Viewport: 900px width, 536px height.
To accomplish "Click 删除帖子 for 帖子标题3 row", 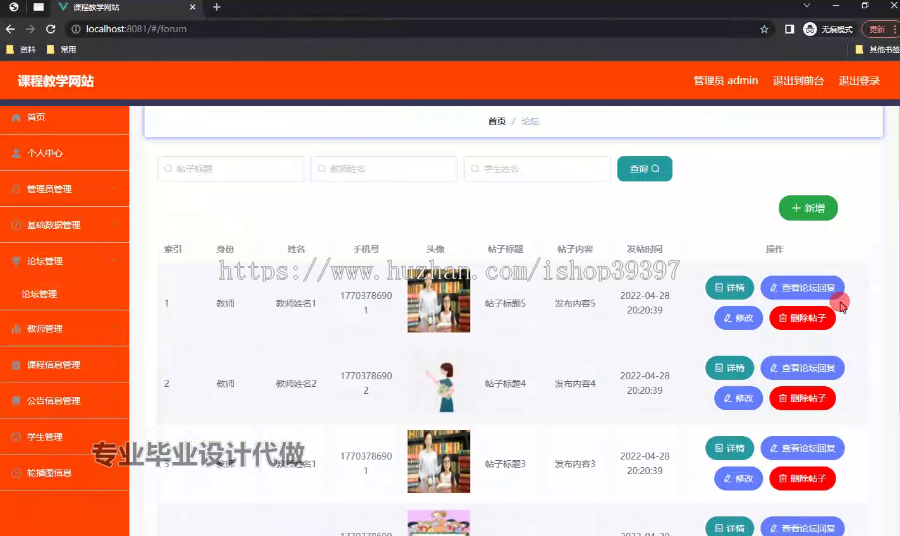I will click(802, 479).
